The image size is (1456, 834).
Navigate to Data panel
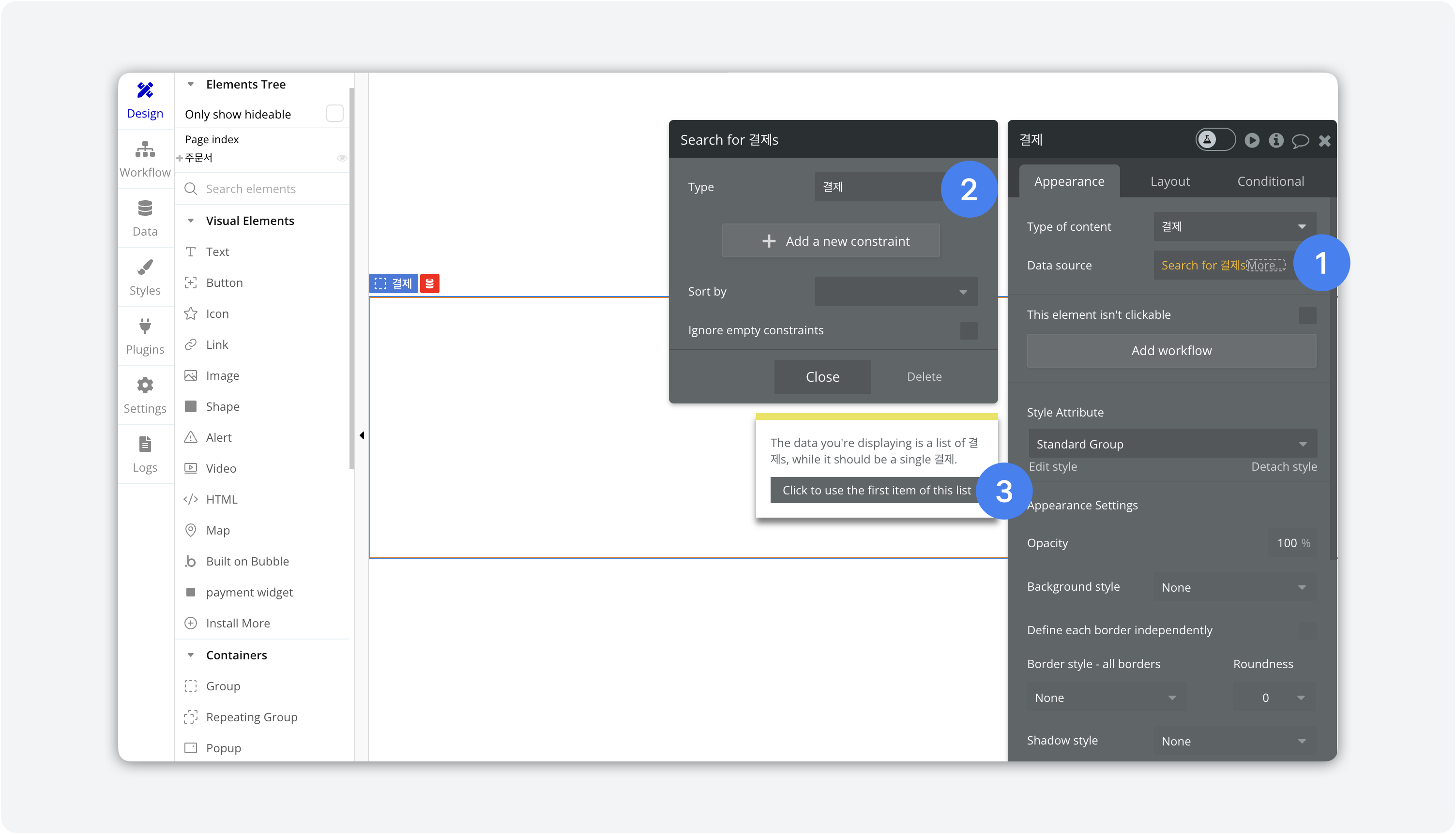coord(144,218)
